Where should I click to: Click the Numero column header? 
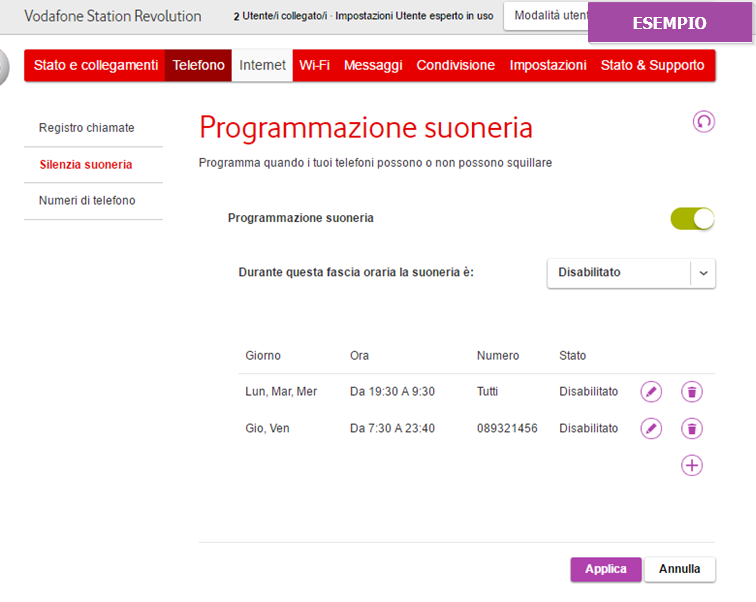click(498, 356)
